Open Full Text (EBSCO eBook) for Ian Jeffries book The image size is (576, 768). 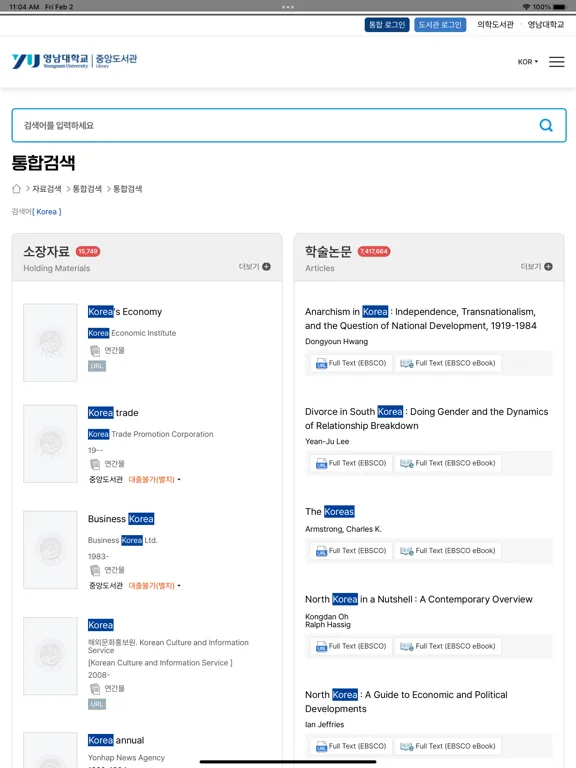point(448,746)
